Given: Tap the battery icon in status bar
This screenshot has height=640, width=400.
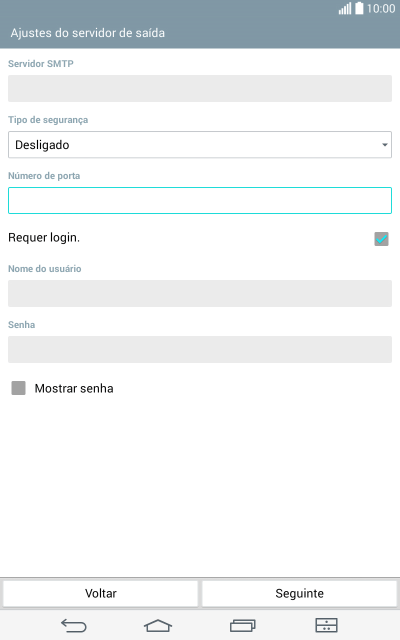Looking at the screenshot, I should coord(359,8).
